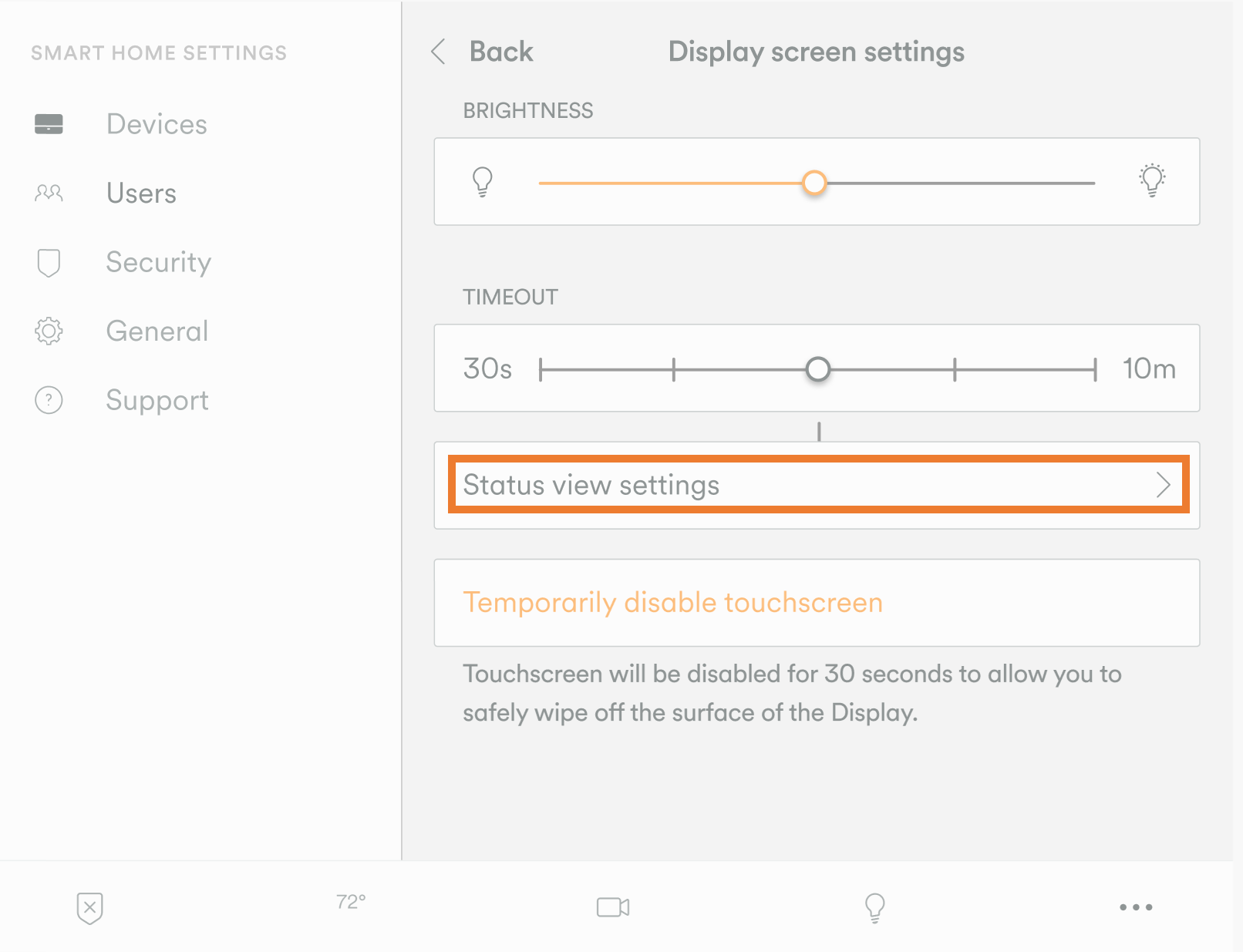Open the Devices card icon in sidebar

tap(49, 124)
